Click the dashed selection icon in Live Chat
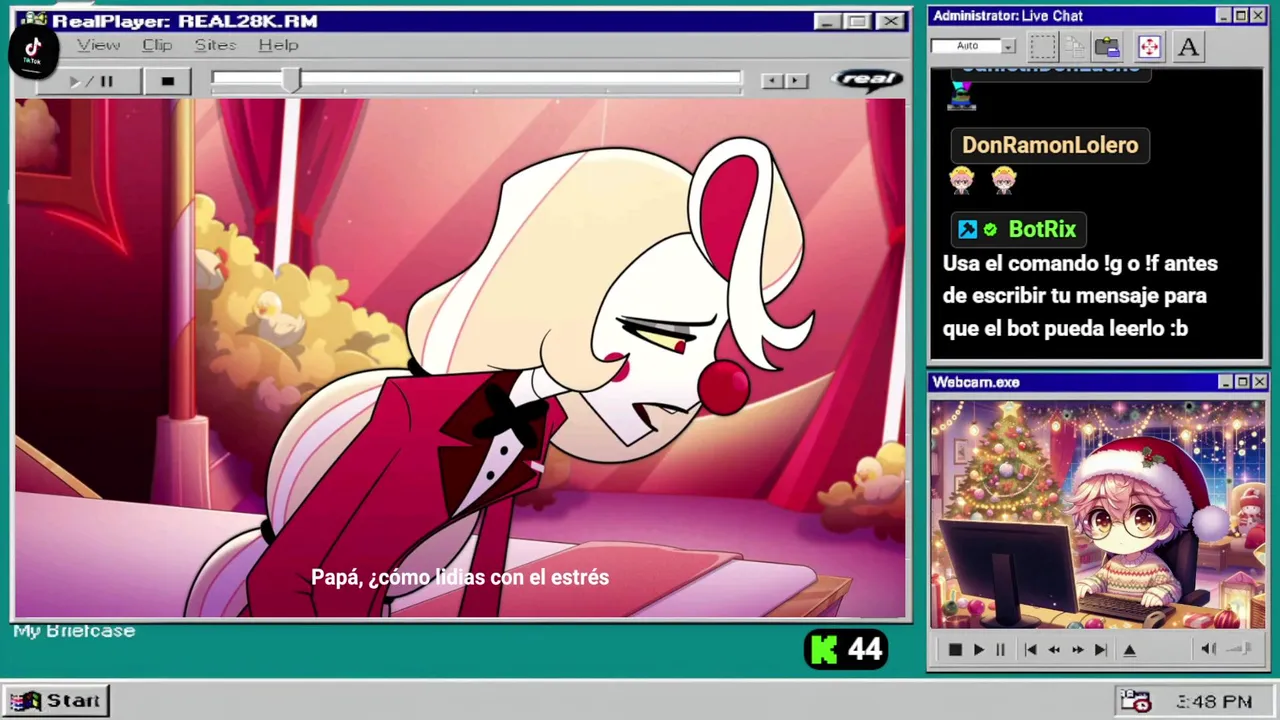Viewport: 1280px width, 720px height. click(1042, 46)
